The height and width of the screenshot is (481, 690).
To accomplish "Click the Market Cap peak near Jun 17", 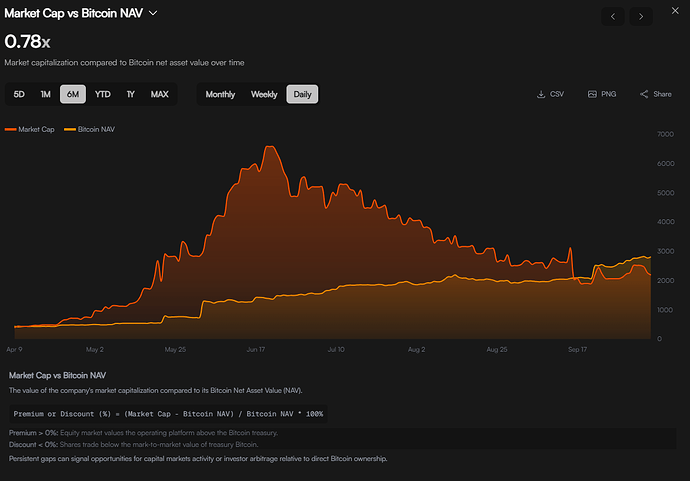I will point(268,147).
